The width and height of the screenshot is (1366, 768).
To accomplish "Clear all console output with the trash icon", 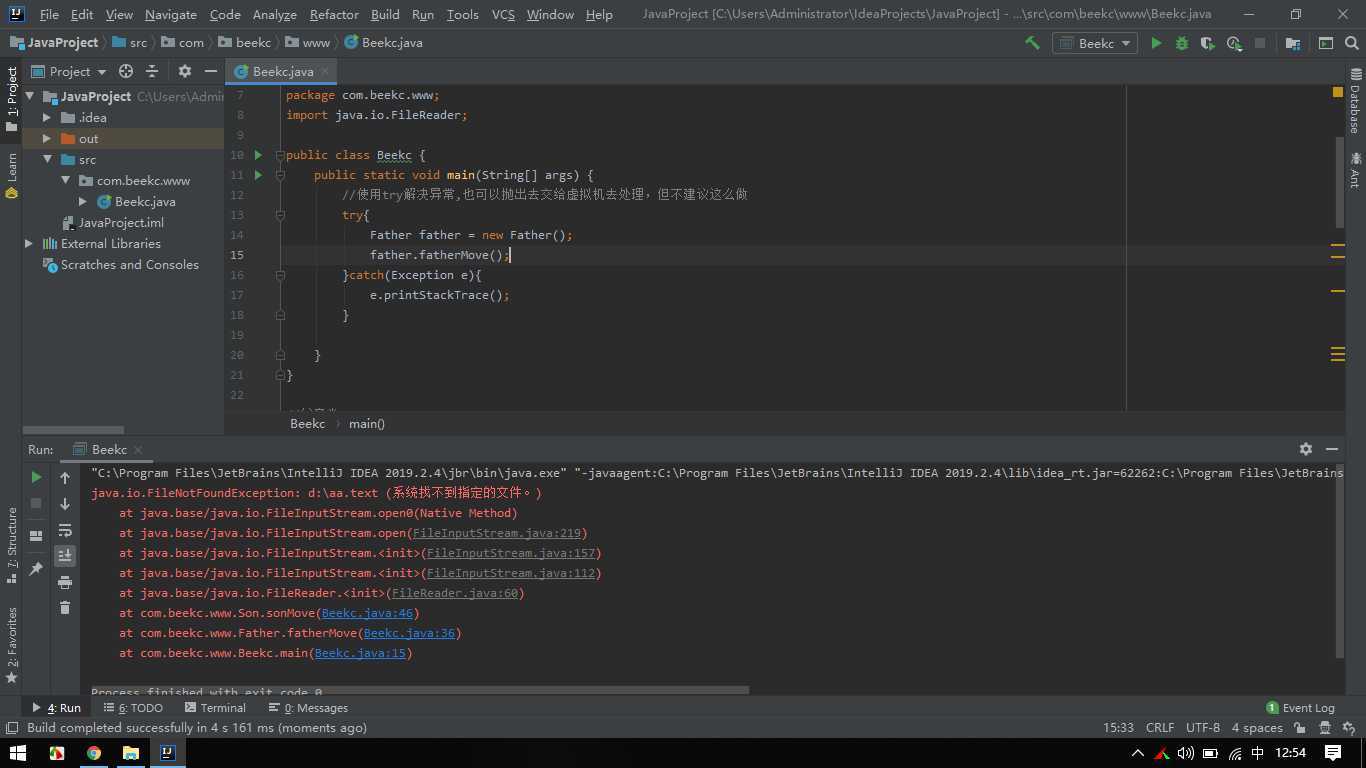I will click(x=65, y=607).
